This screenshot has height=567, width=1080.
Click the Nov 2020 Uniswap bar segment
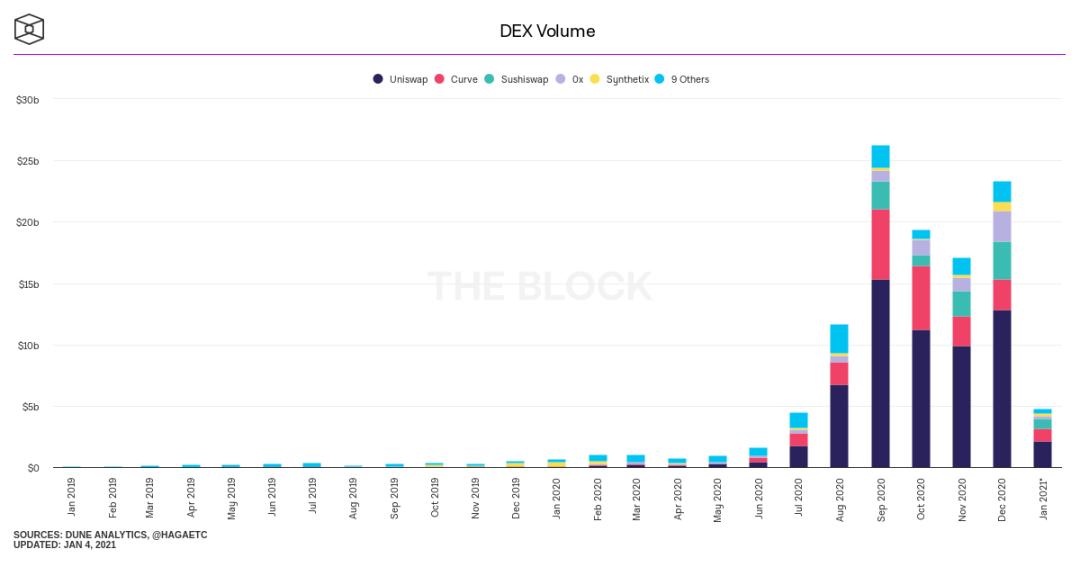click(x=962, y=407)
